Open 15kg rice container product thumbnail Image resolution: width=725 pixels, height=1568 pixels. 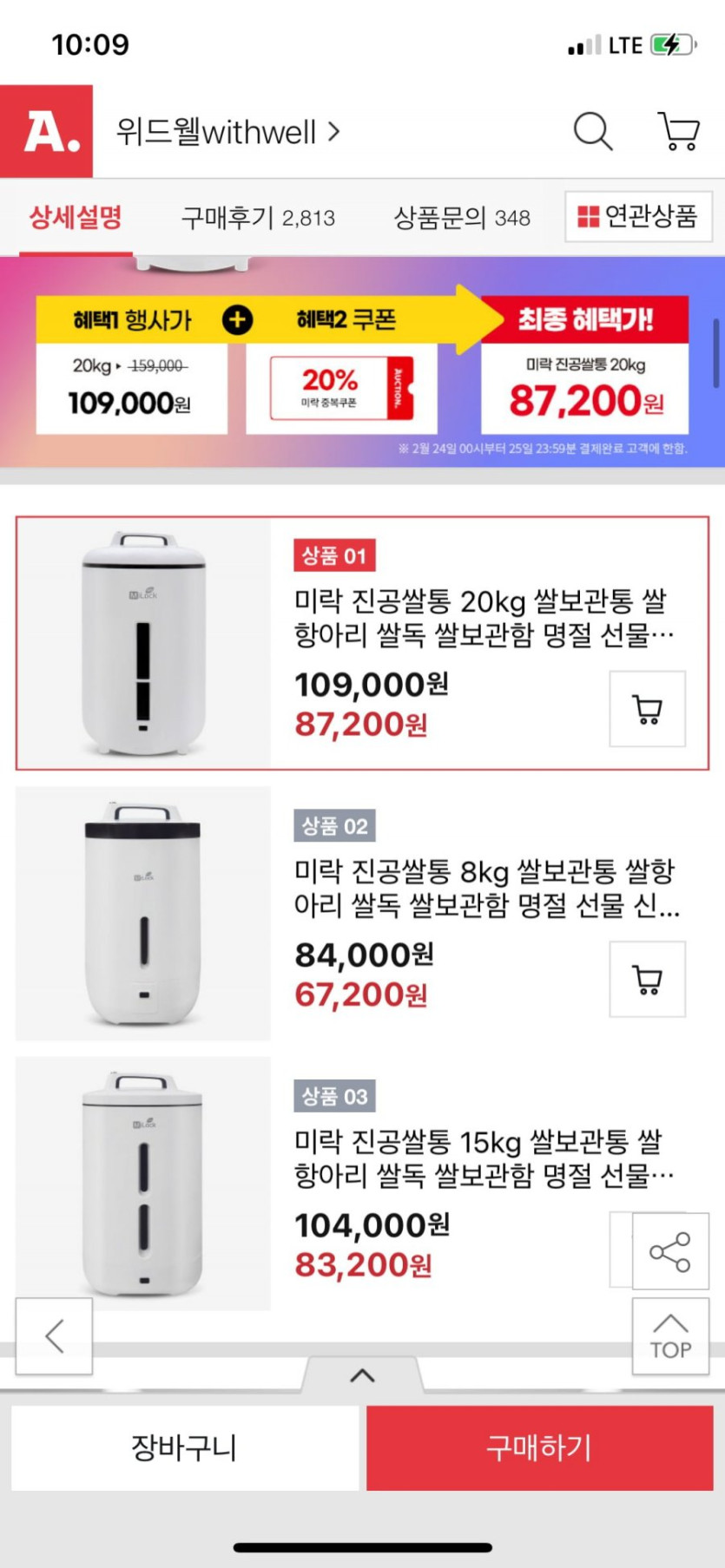tap(143, 1183)
